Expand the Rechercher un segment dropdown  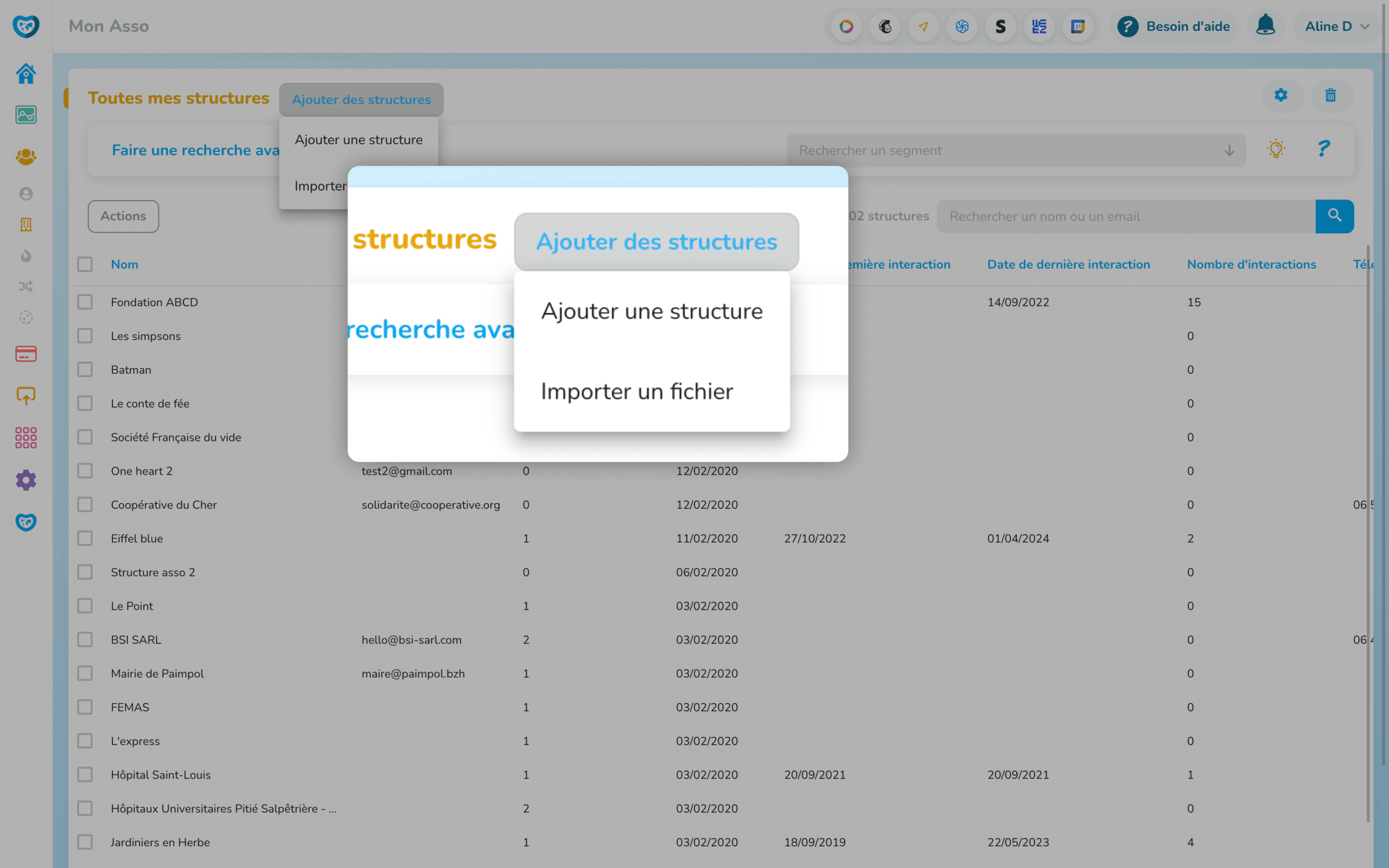(x=1015, y=150)
